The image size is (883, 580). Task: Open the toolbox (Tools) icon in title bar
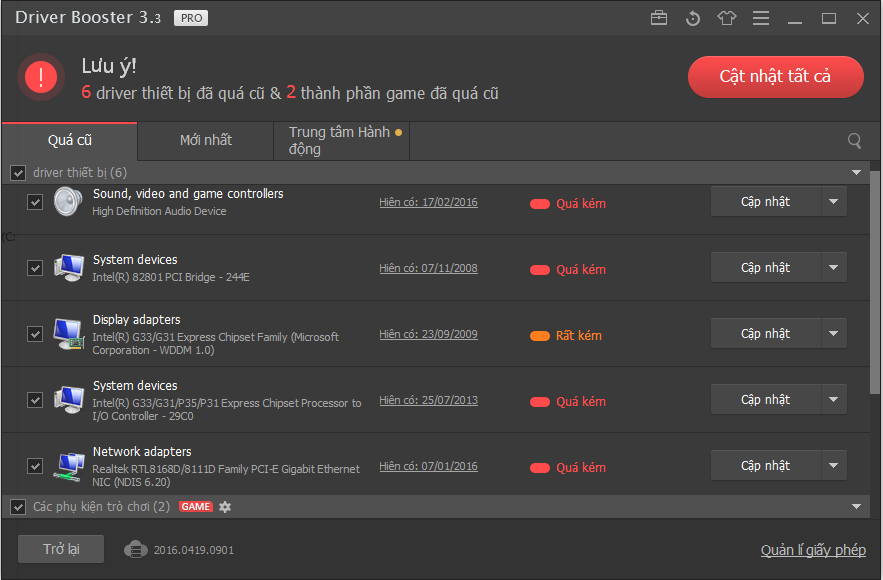[x=659, y=18]
